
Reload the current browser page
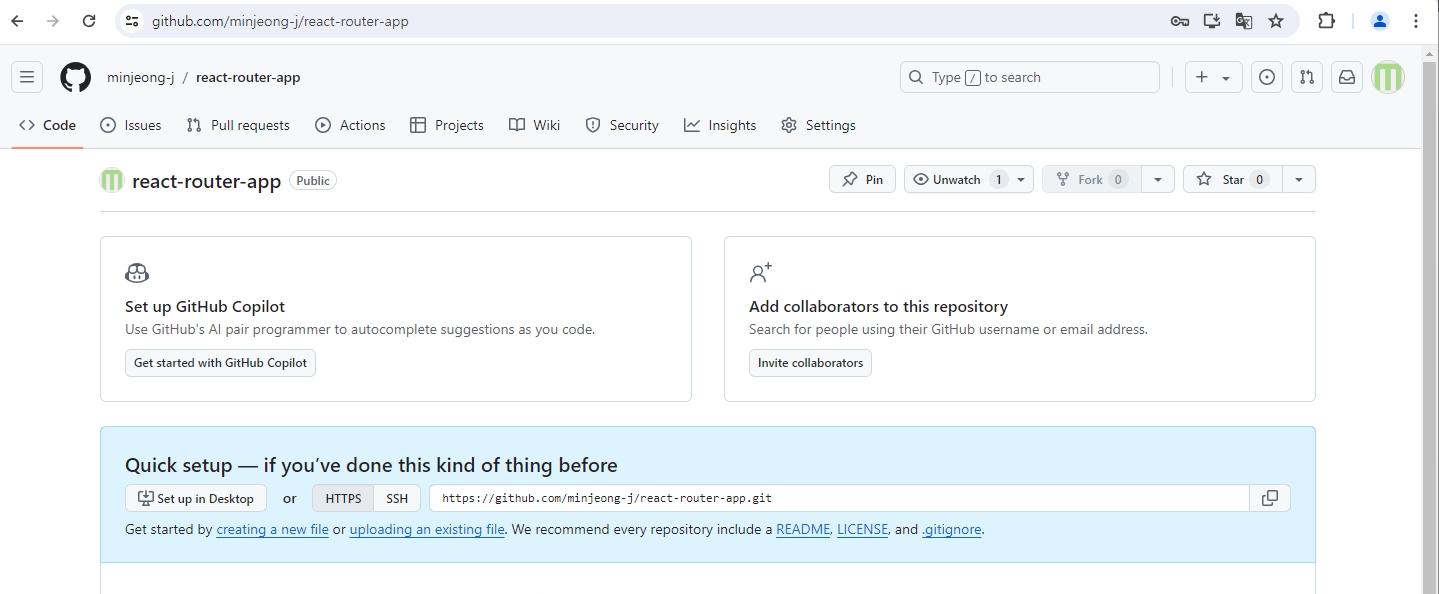coord(89,21)
